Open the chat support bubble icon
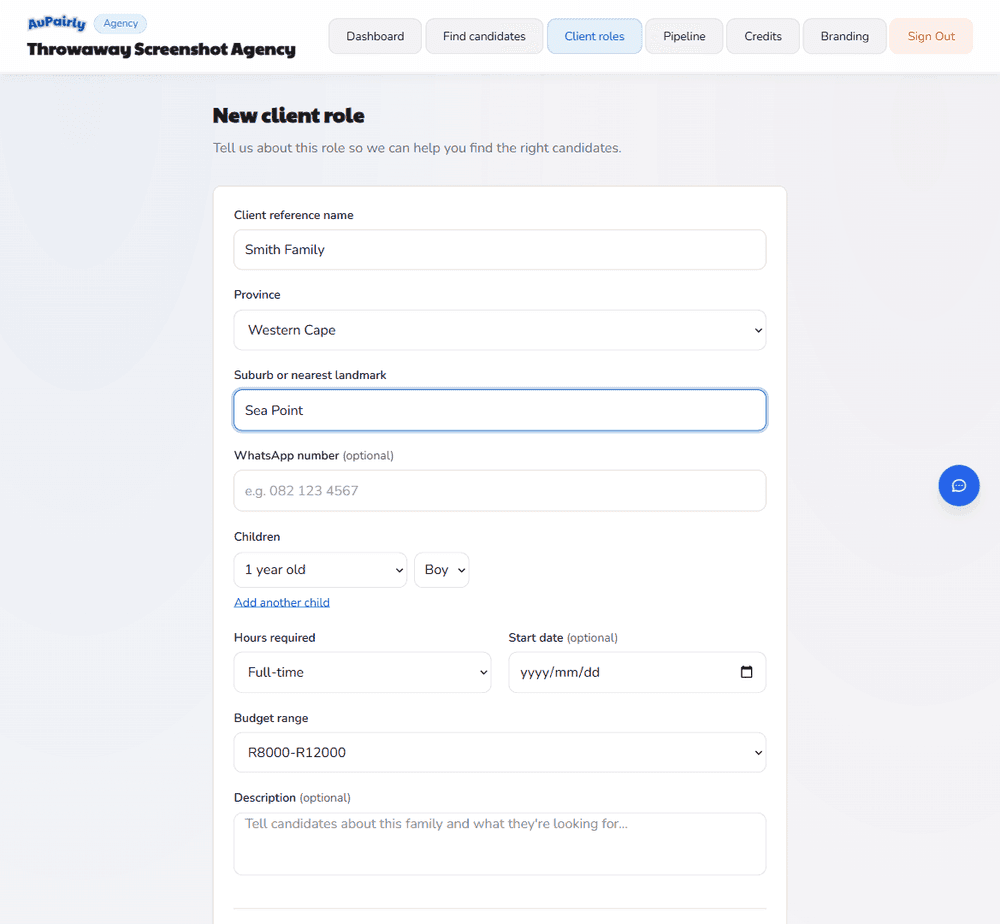Screen dimensions: 1000x924 (x=959, y=485)
